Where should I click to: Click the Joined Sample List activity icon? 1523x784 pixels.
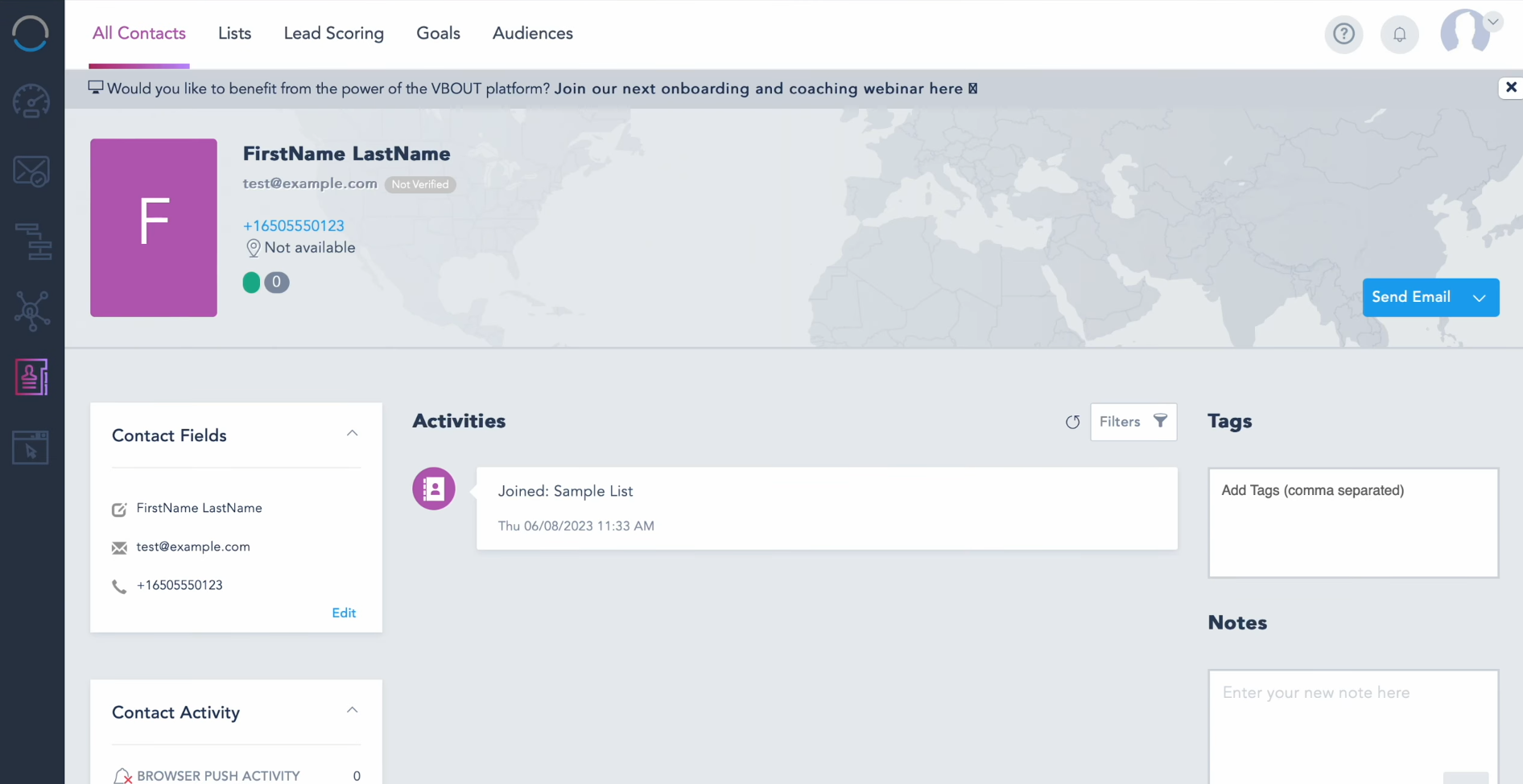[x=434, y=489]
